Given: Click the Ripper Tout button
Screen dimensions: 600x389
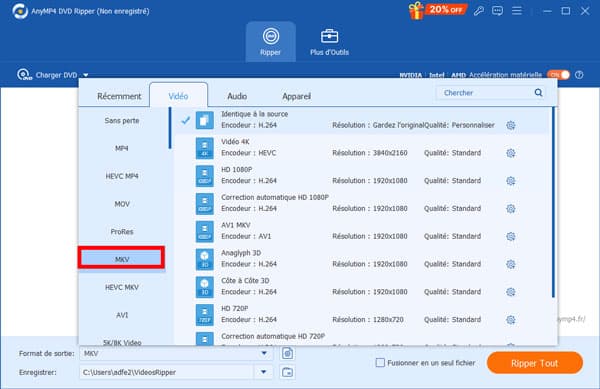Looking at the screenshot, I should pyautogui.click(x=535, y=363).
